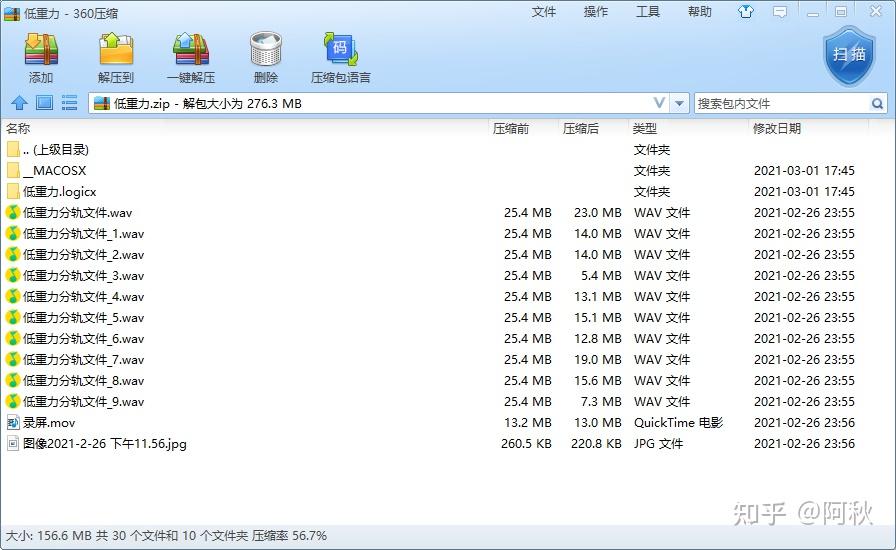Screen dimensions: 896x550
Task: Open the 工具 menu
Action: tap(647, 11)
